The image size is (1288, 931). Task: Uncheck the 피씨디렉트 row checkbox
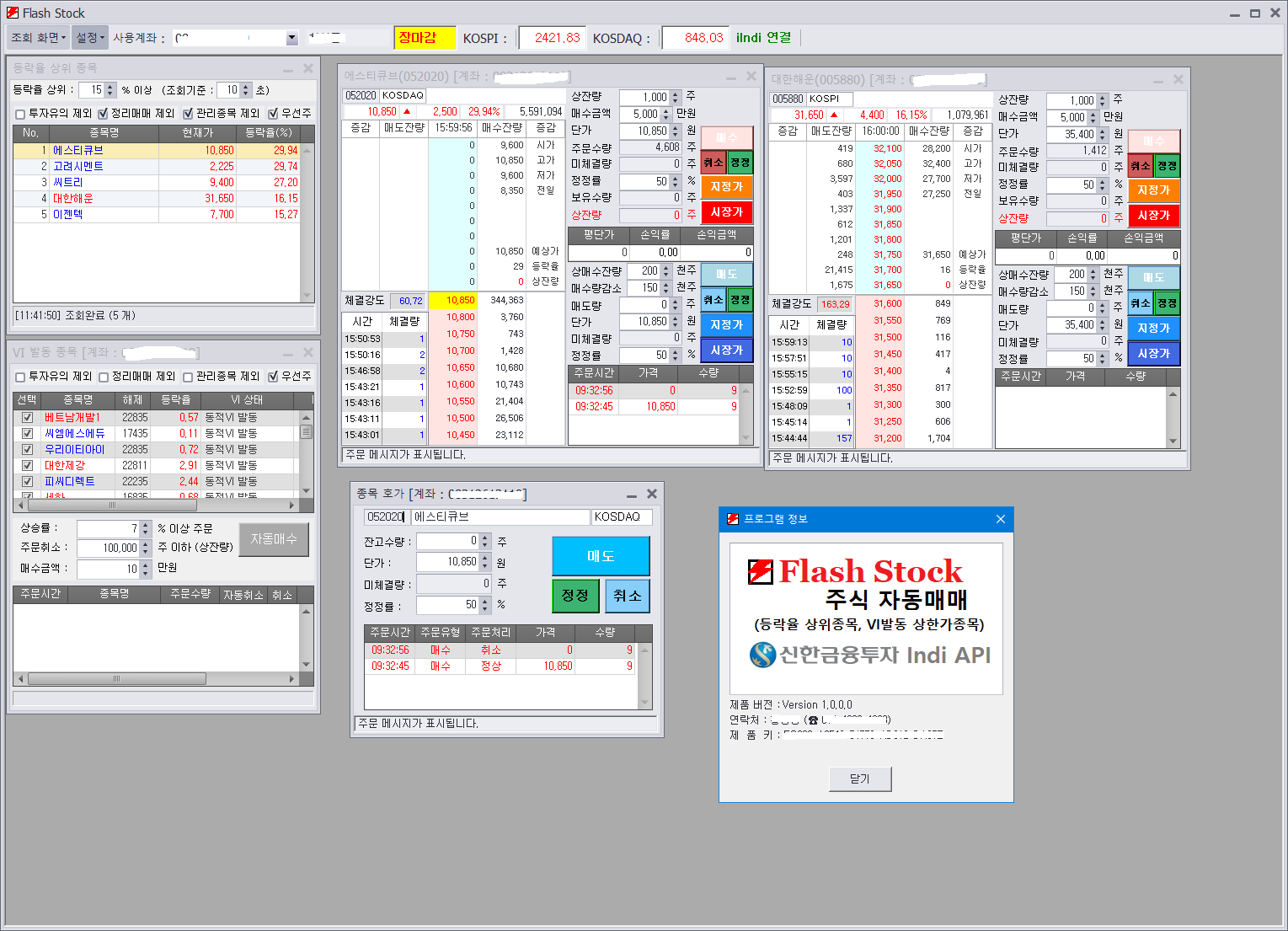(x=27, y=481)
